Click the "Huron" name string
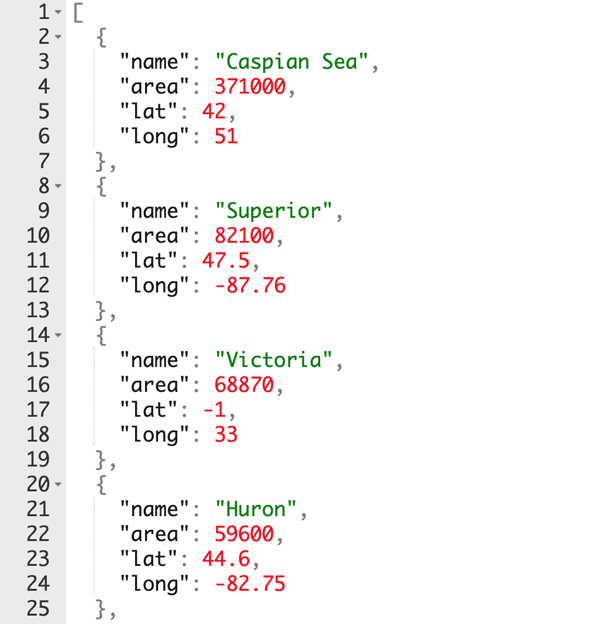 [255, 509]
